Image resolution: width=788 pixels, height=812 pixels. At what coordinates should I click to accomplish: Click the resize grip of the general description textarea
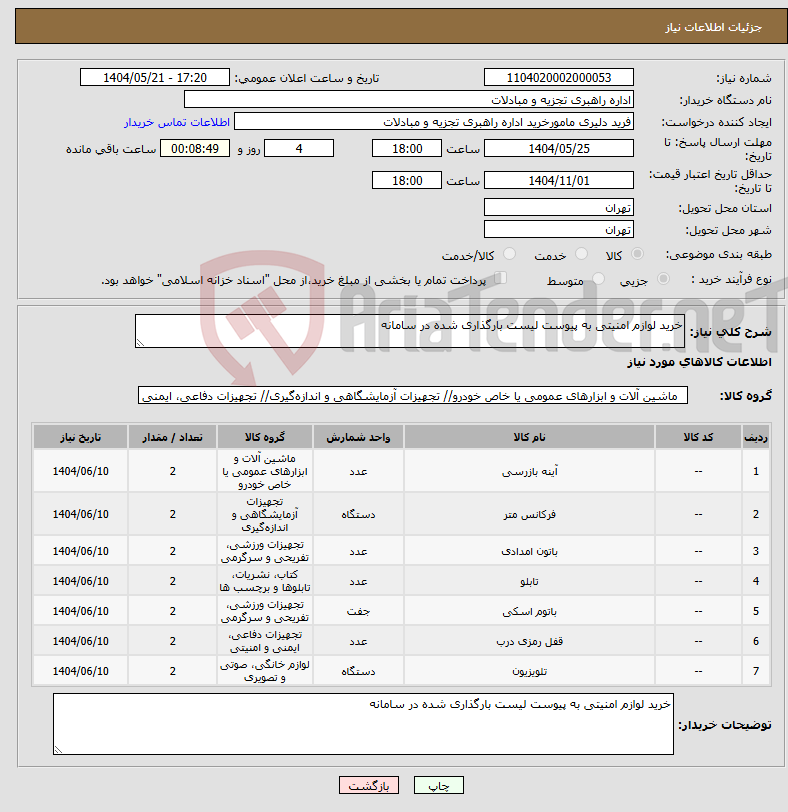[x=140, y=342]
